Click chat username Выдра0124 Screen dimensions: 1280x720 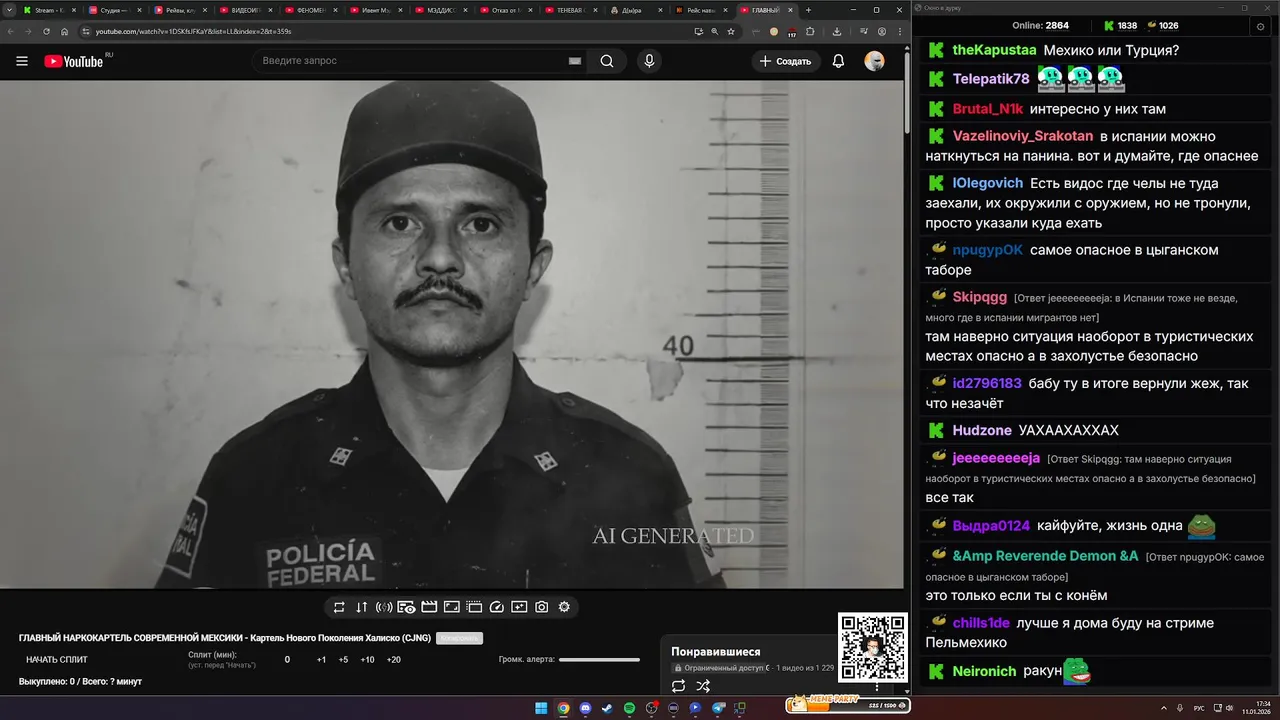[991, 525]
